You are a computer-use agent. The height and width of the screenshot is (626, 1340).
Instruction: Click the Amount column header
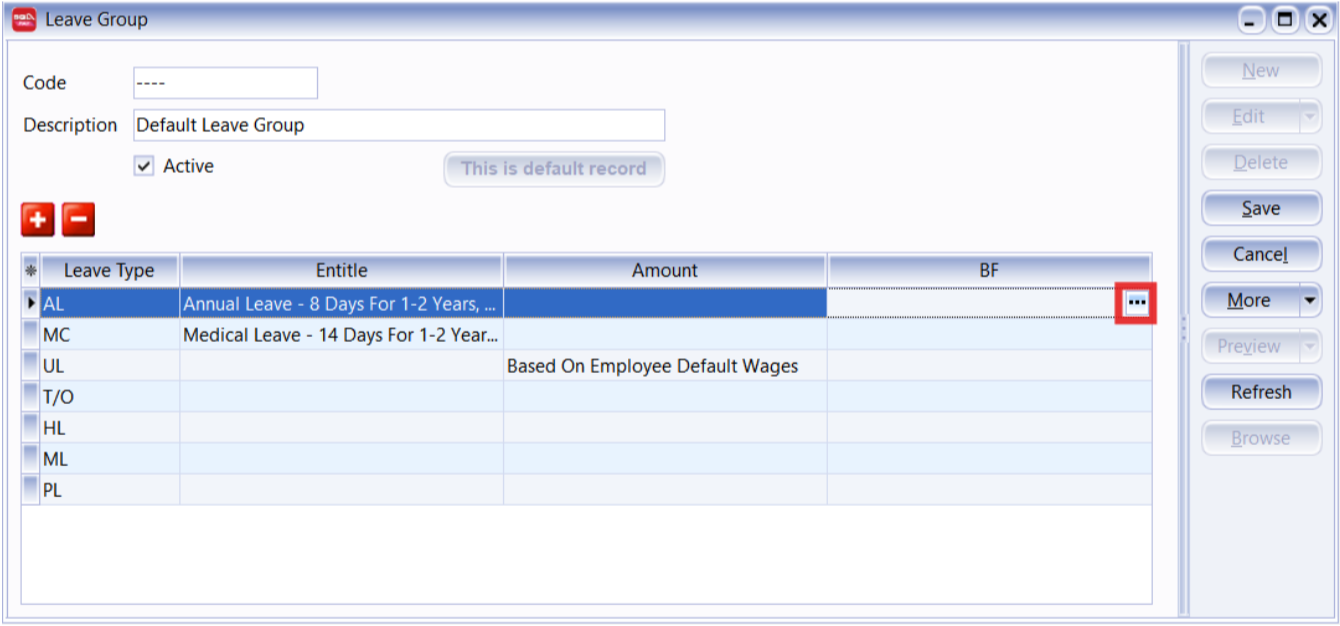tap(665, 270)
